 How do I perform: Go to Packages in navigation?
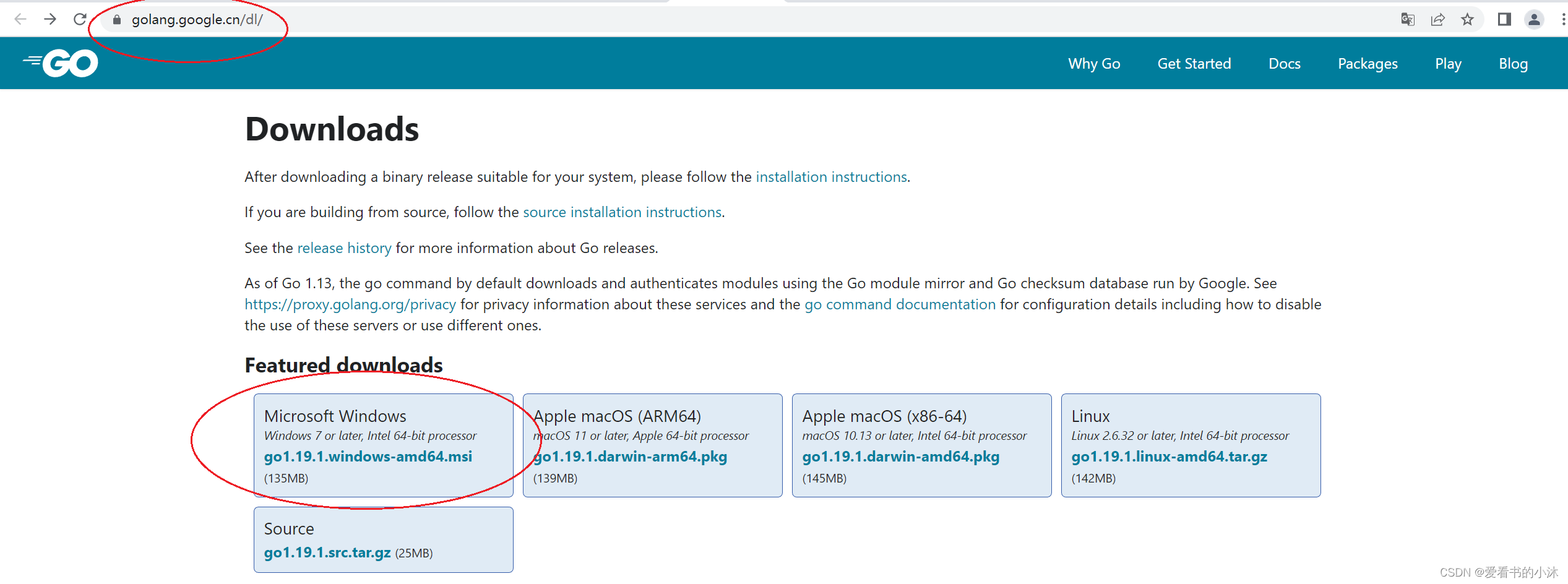1368,64
